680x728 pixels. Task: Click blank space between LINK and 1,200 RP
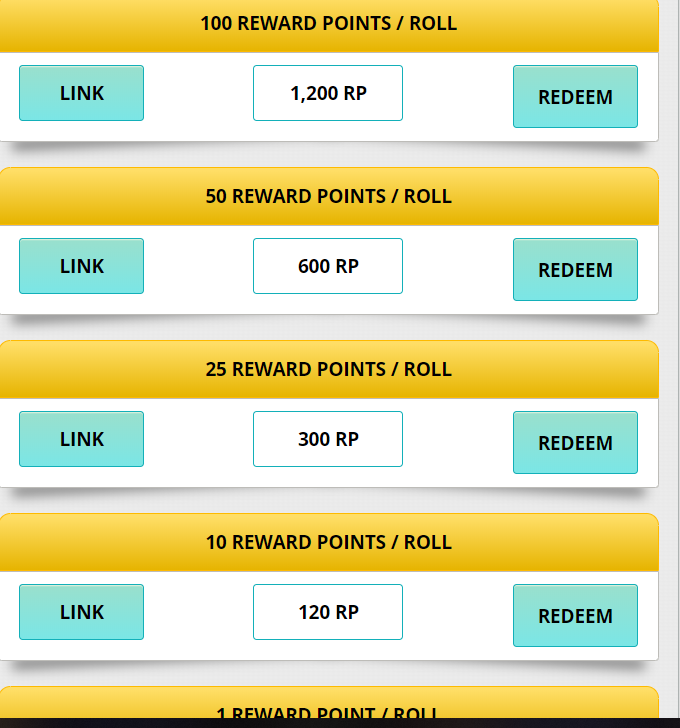coord(198,93)
